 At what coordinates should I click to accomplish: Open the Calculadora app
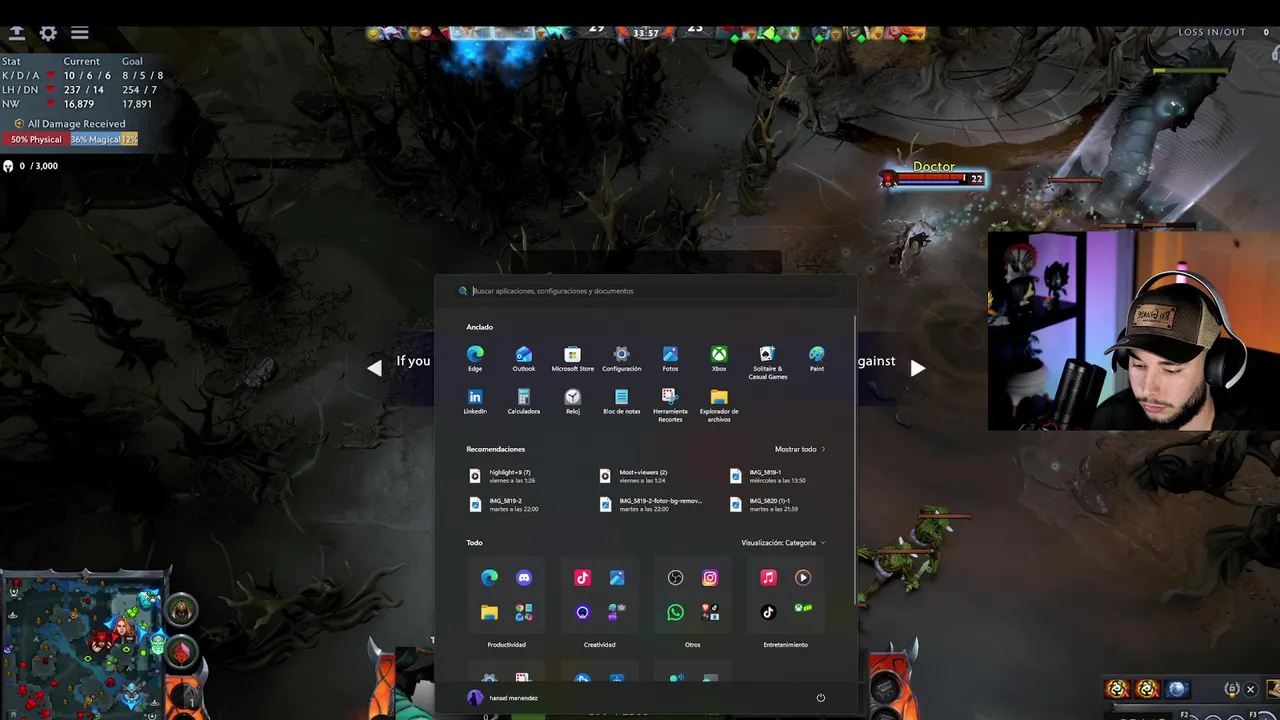(x=524, y=402)
